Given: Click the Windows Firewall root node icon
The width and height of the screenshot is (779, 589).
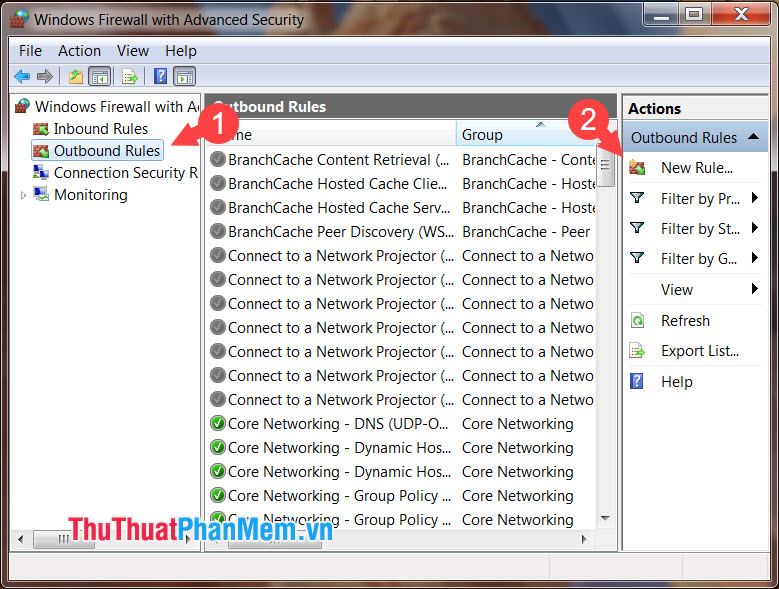Looking at the screenshot, I should (22, 106).
